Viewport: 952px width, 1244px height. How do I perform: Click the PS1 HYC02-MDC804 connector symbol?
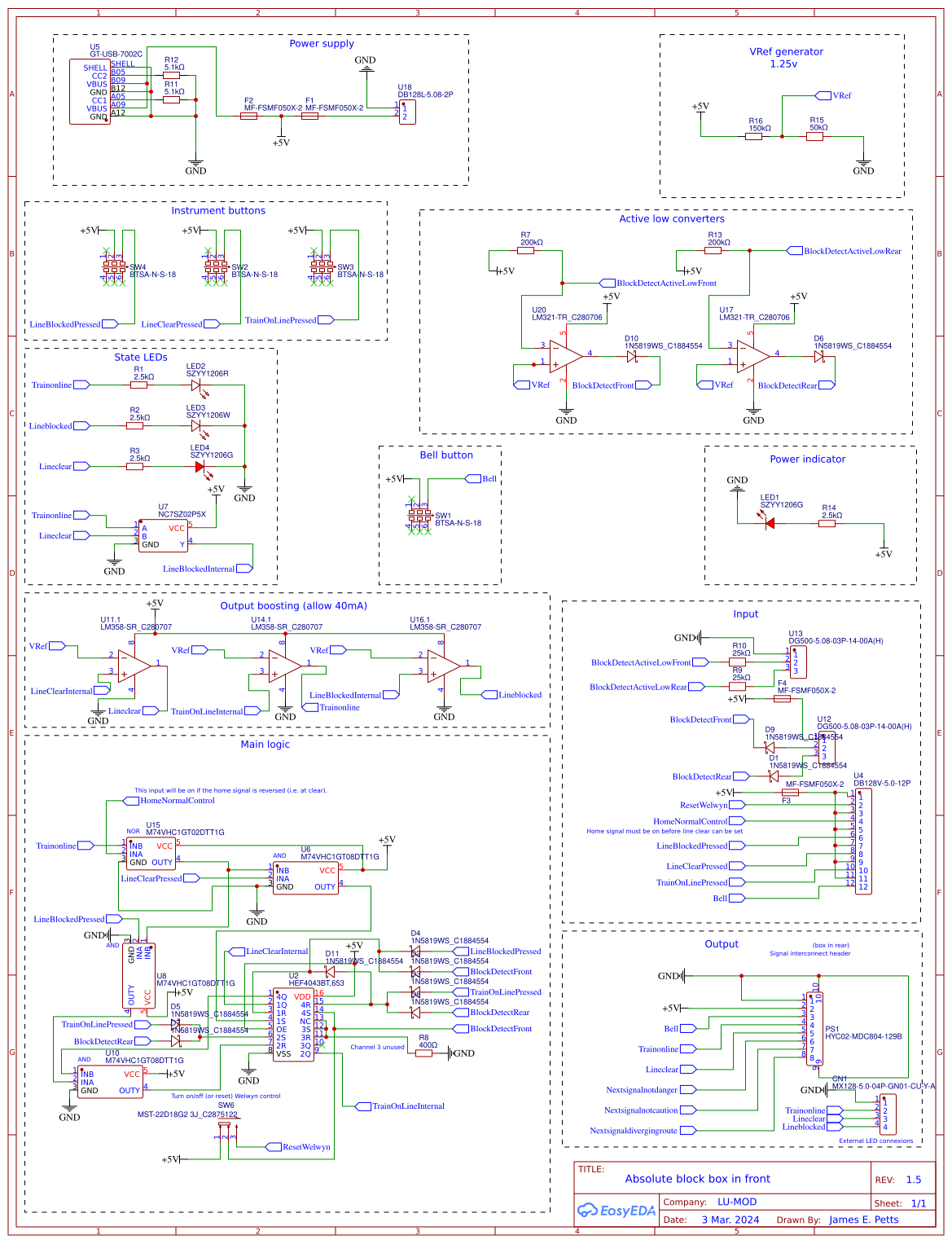(x=814, y=1028)
